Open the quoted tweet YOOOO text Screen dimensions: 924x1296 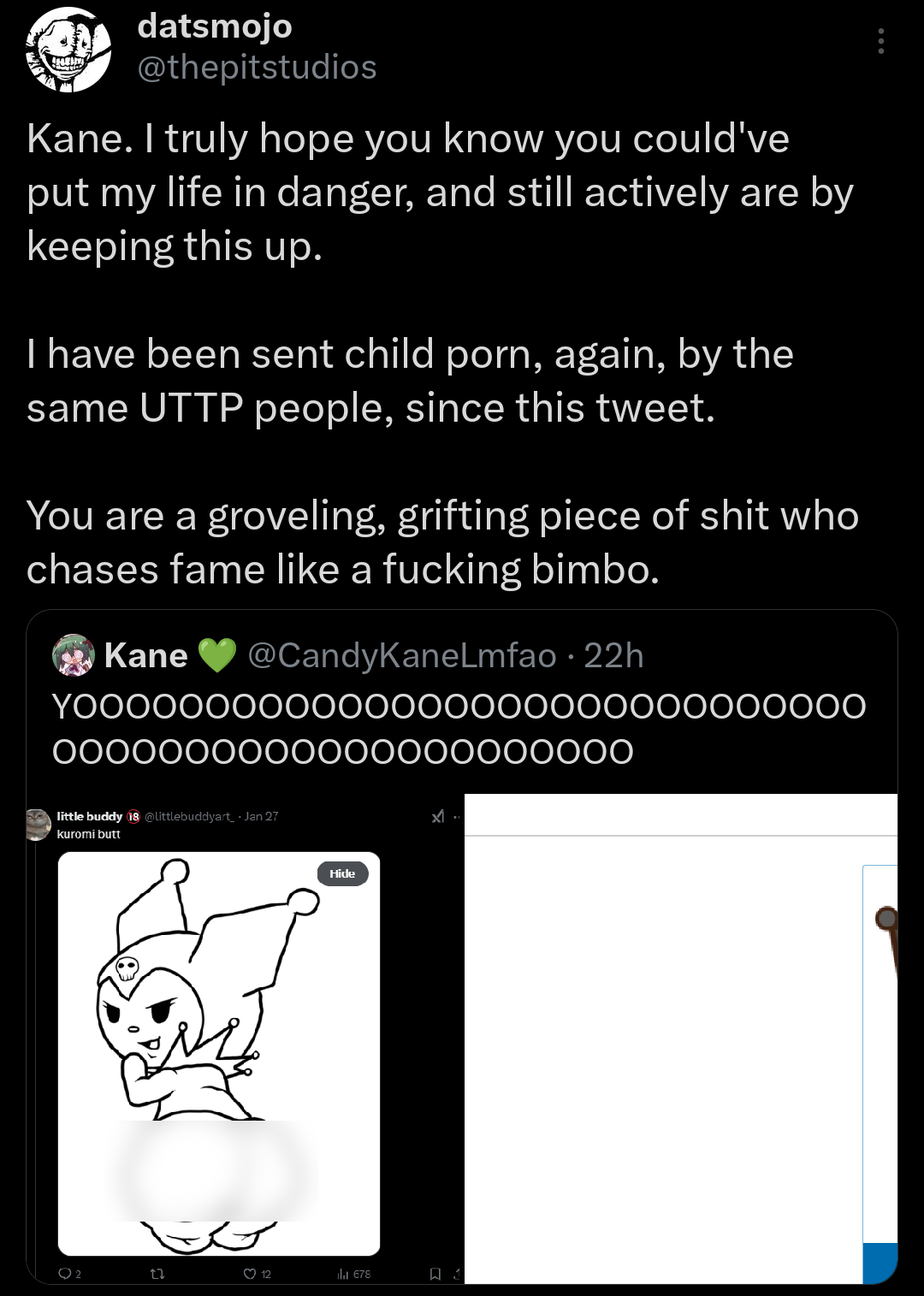coord(459,729)
